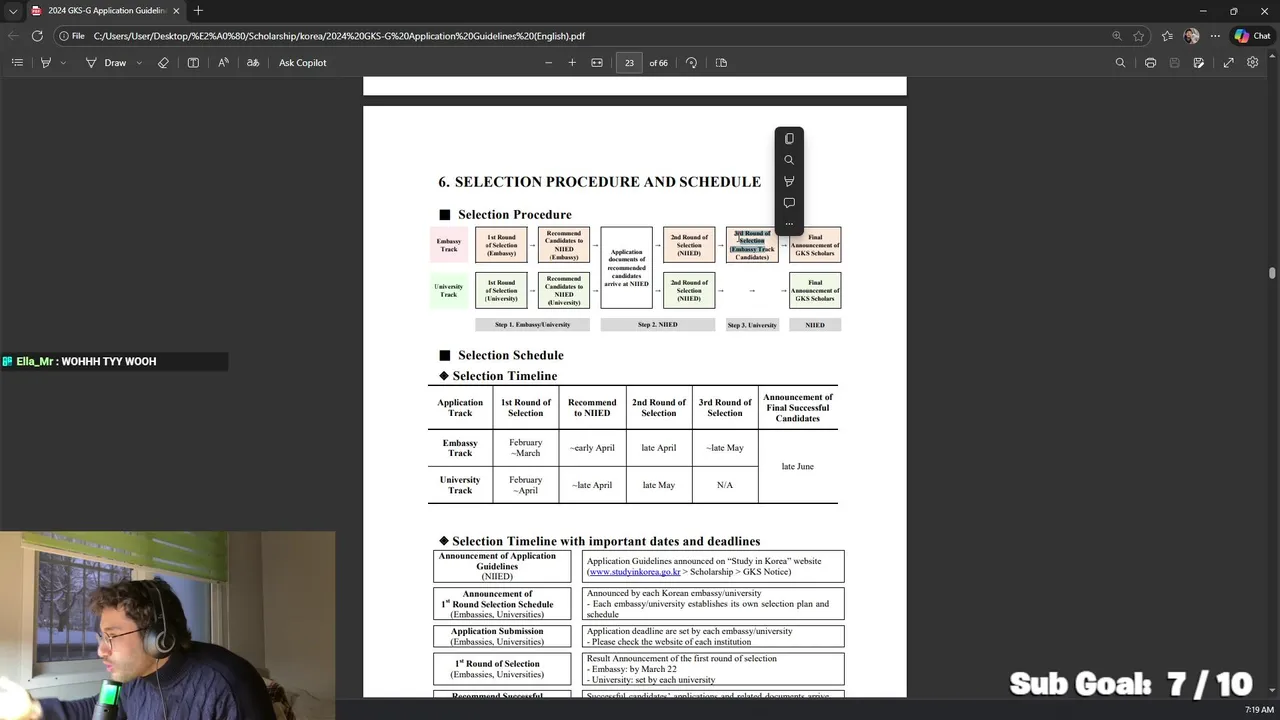Image resolution: width=1280 pixels, height=720 pixels.
Task: Open the Copilot Chat button
Action: (1252, 36)
